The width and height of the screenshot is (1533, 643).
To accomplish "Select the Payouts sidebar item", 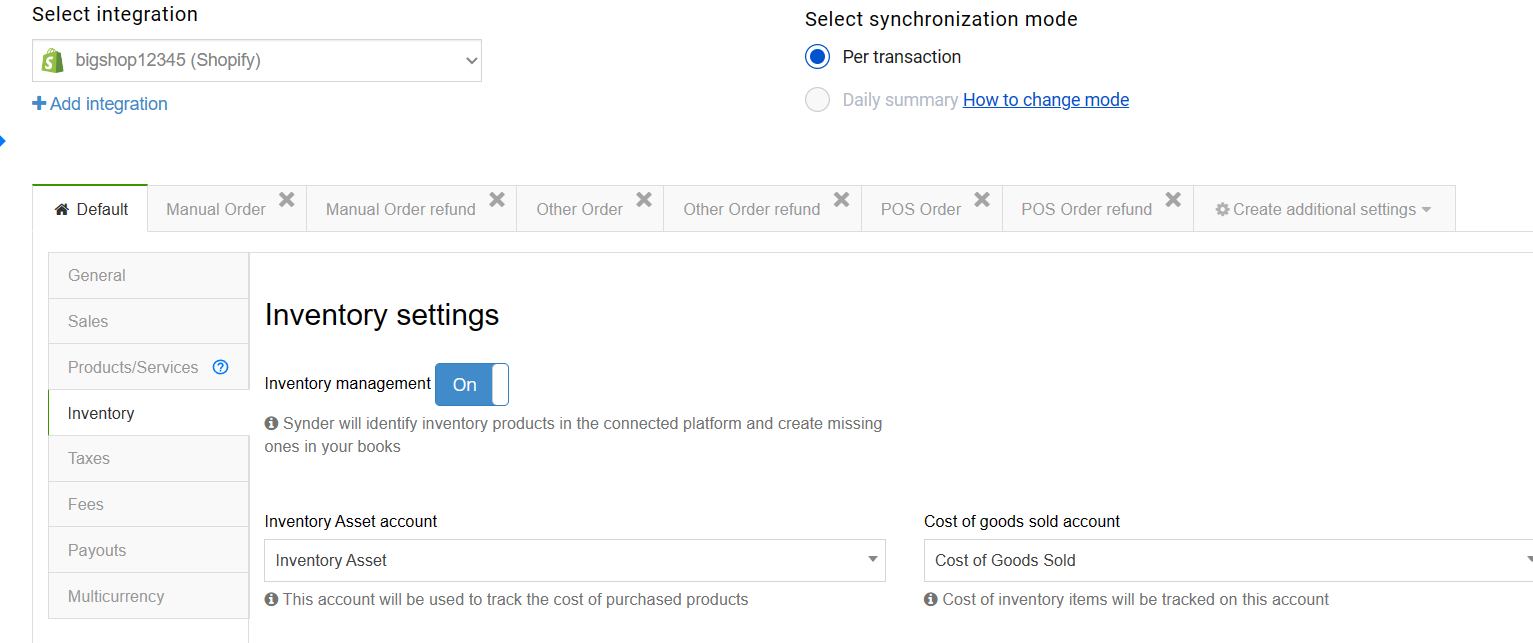I will [97, 550].
